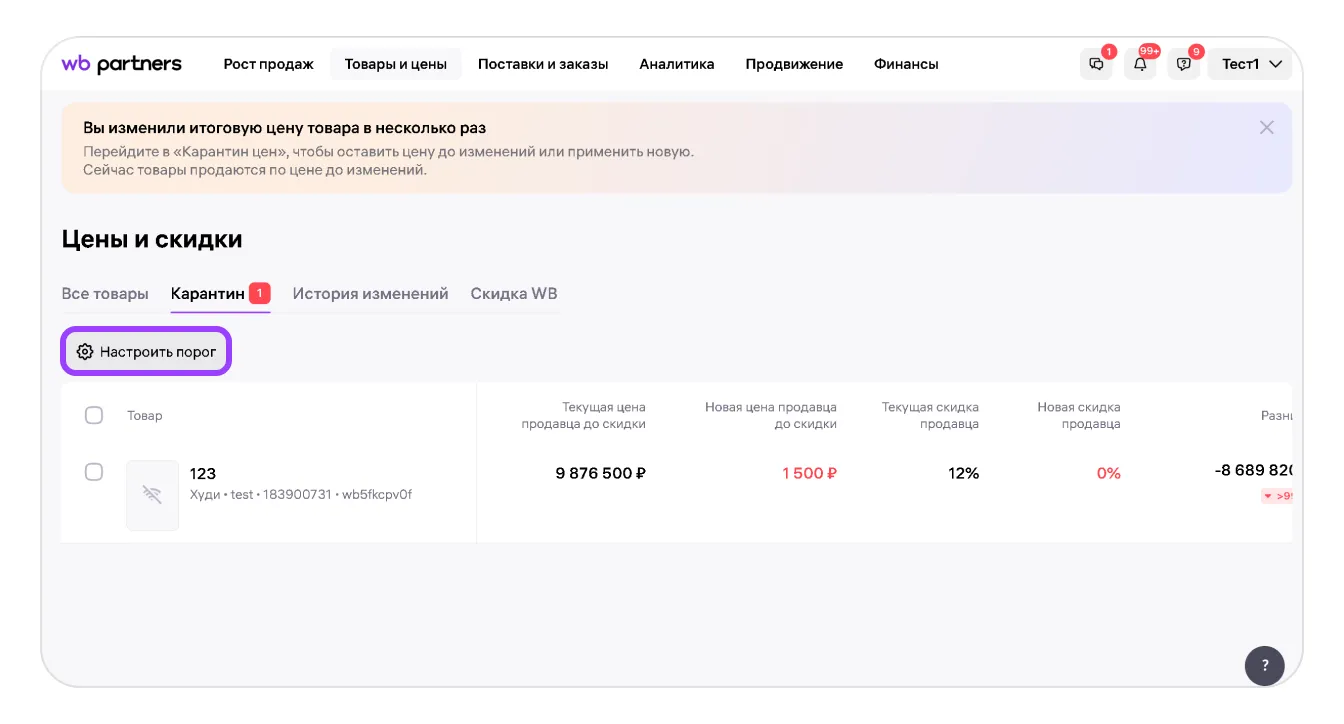Viewport: 1344px width, 724px height.
Task: Close the price change warning banner
Action: (1266, 127)
